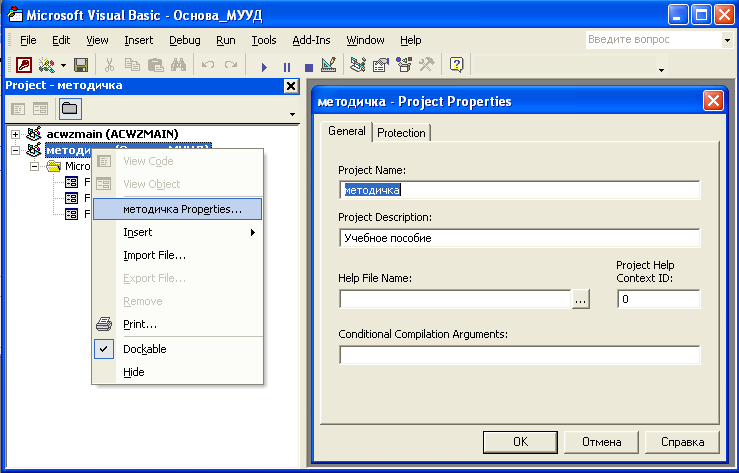The image size is (739, 473).
Task: Collapse the Microsoft class objects folder
Action: 34,167
